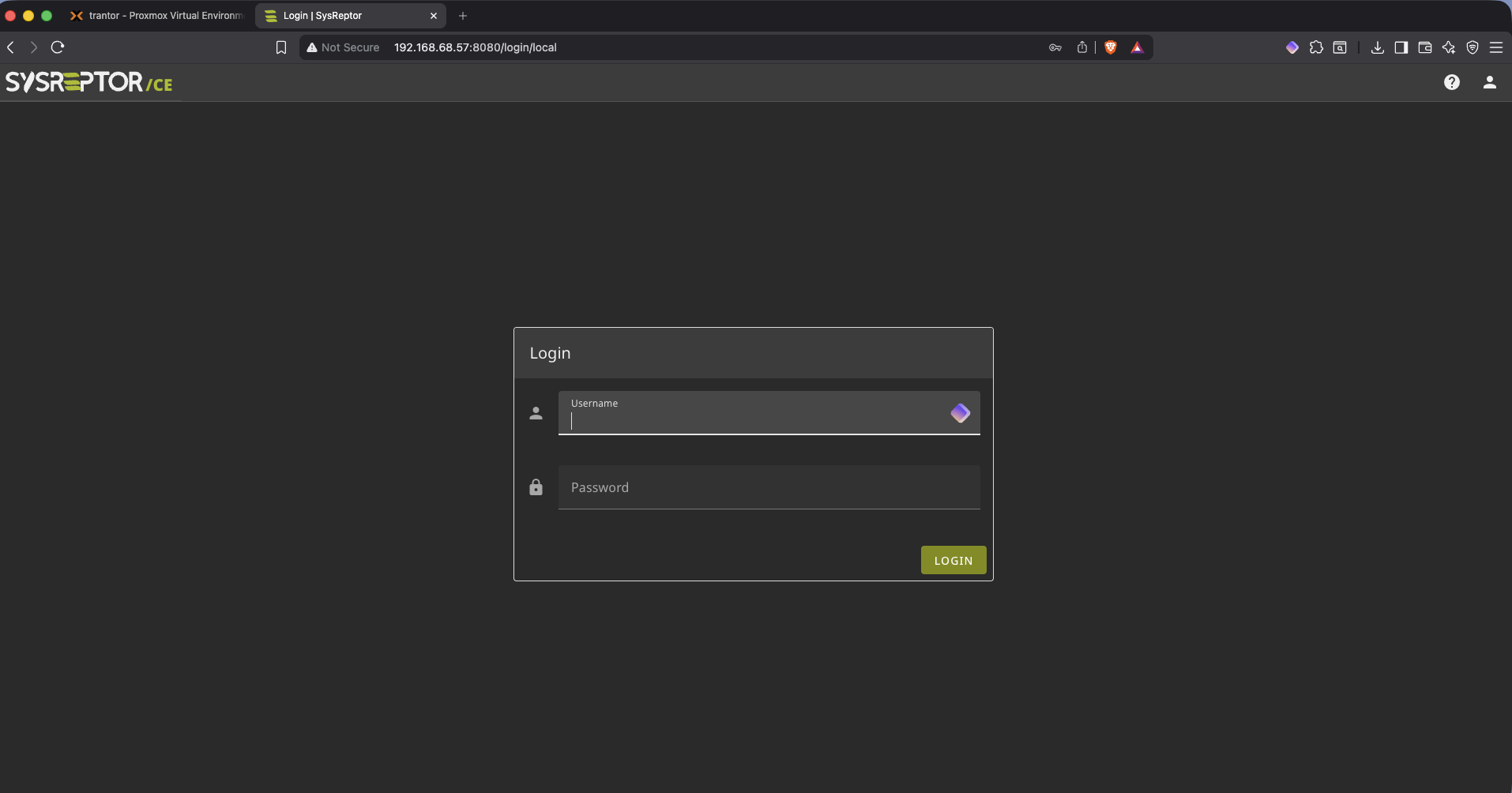Open the extensions puzzle icon

click(x=1316, y=47)
